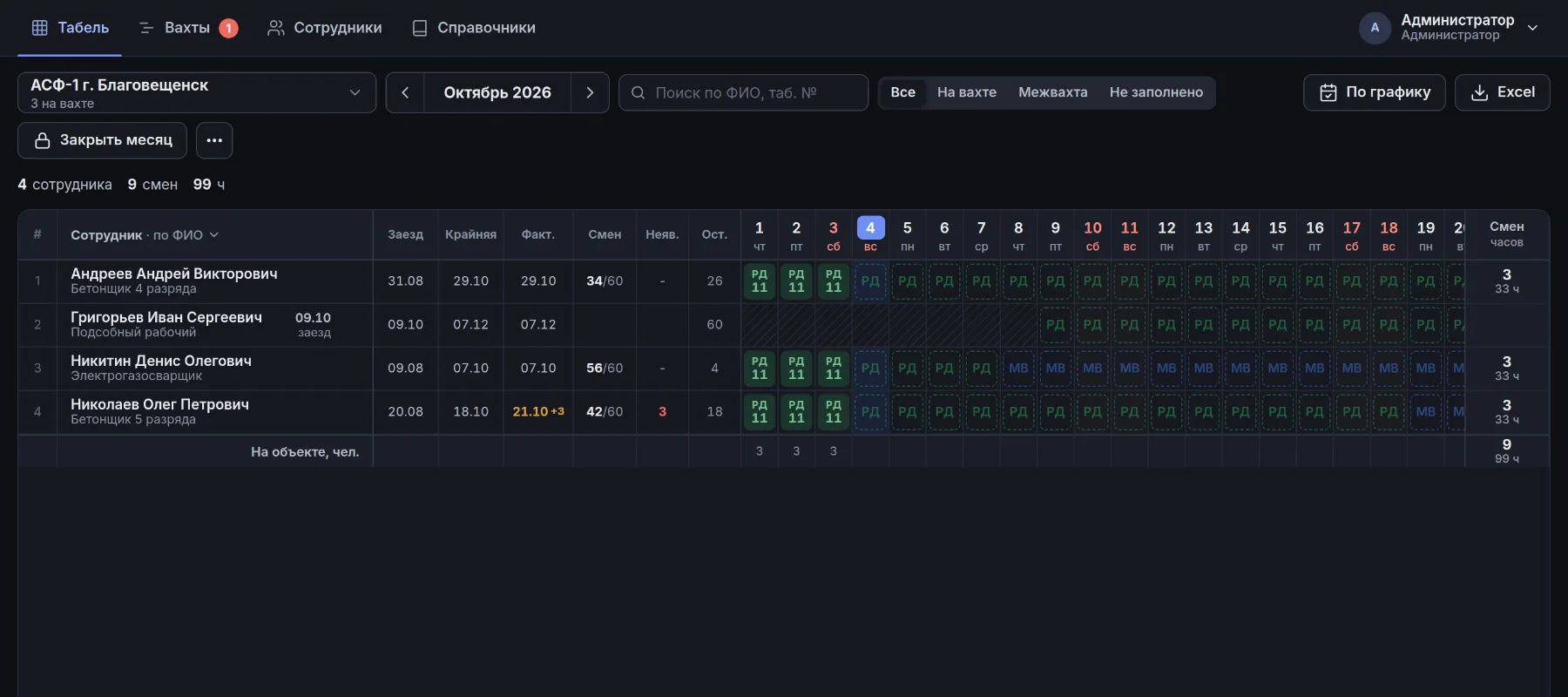The image size is (1568, 697).
Task: Export timesheet with Excel button
Action: [1503, 92]
